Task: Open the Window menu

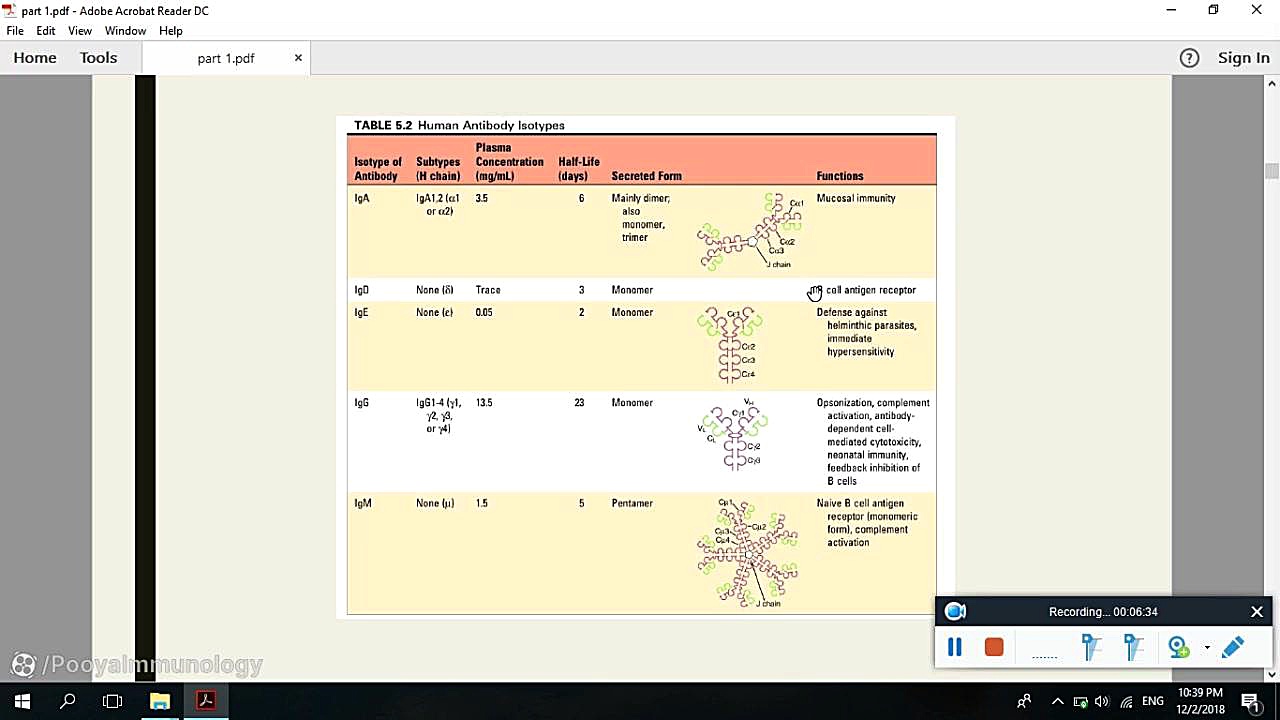Action: 125,31
